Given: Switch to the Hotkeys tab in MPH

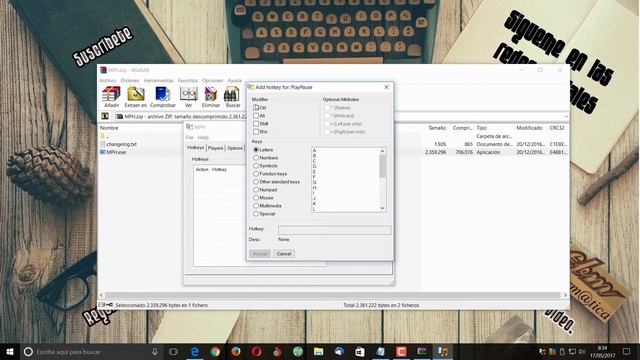Looking at the screenshot, I should [196, 148].
